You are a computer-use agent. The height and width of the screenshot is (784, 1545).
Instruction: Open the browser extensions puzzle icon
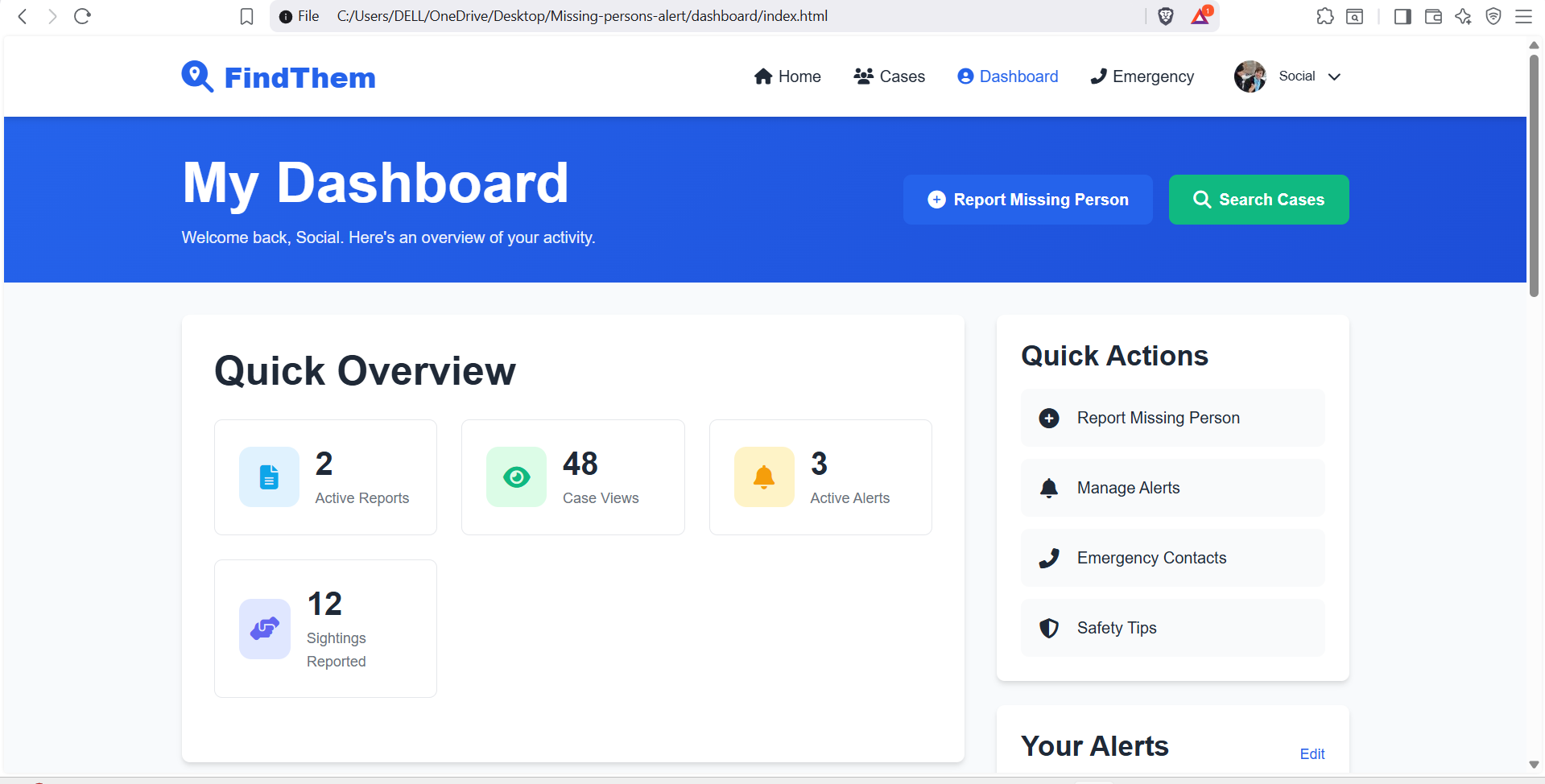pyautogui.click(x=1325, y=16)
